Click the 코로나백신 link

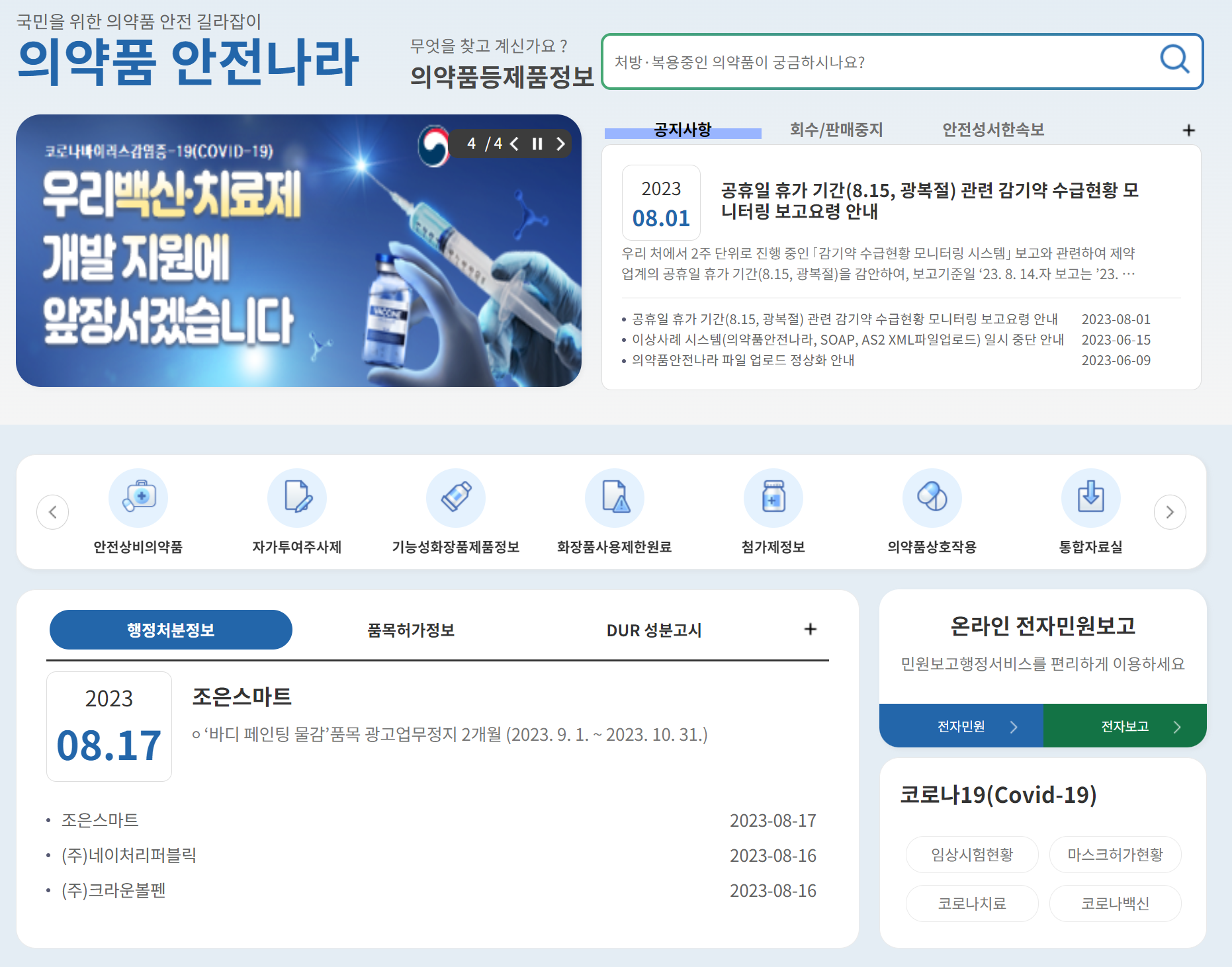[x=1115, y=903]
